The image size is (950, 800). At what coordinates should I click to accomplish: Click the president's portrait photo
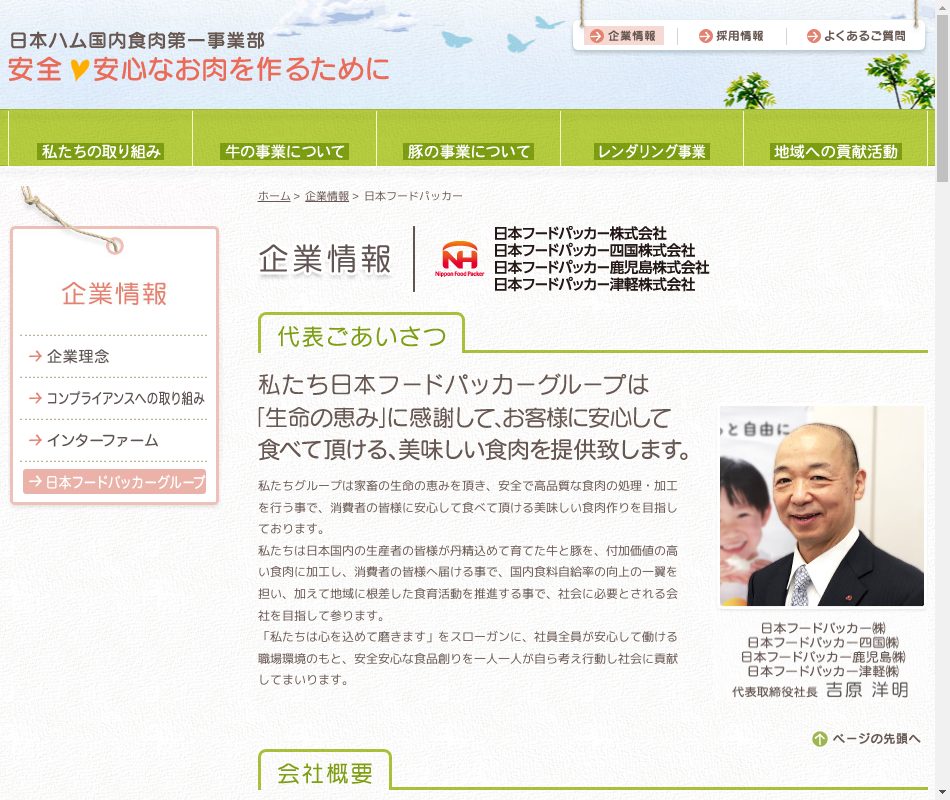[x=821, y=506]
